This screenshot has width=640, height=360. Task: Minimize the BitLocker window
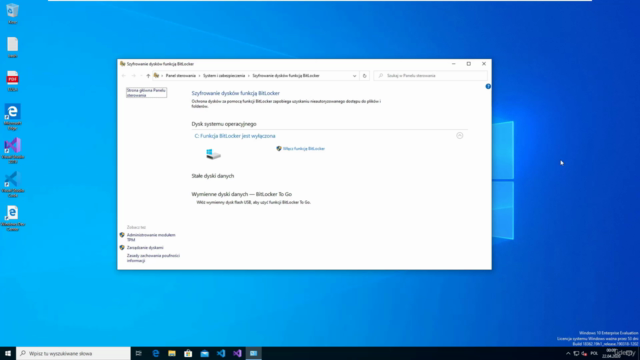(453, 64)
